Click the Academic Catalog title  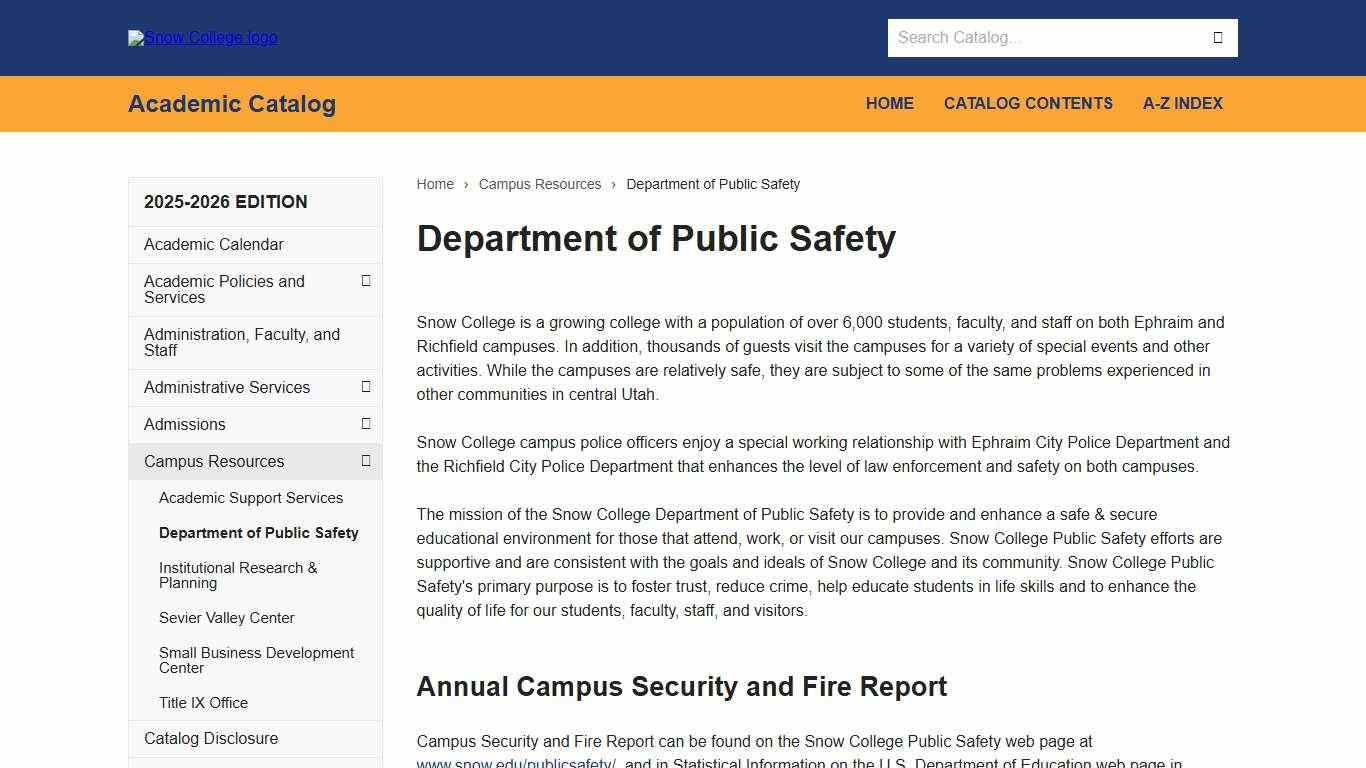pos(231,103)
